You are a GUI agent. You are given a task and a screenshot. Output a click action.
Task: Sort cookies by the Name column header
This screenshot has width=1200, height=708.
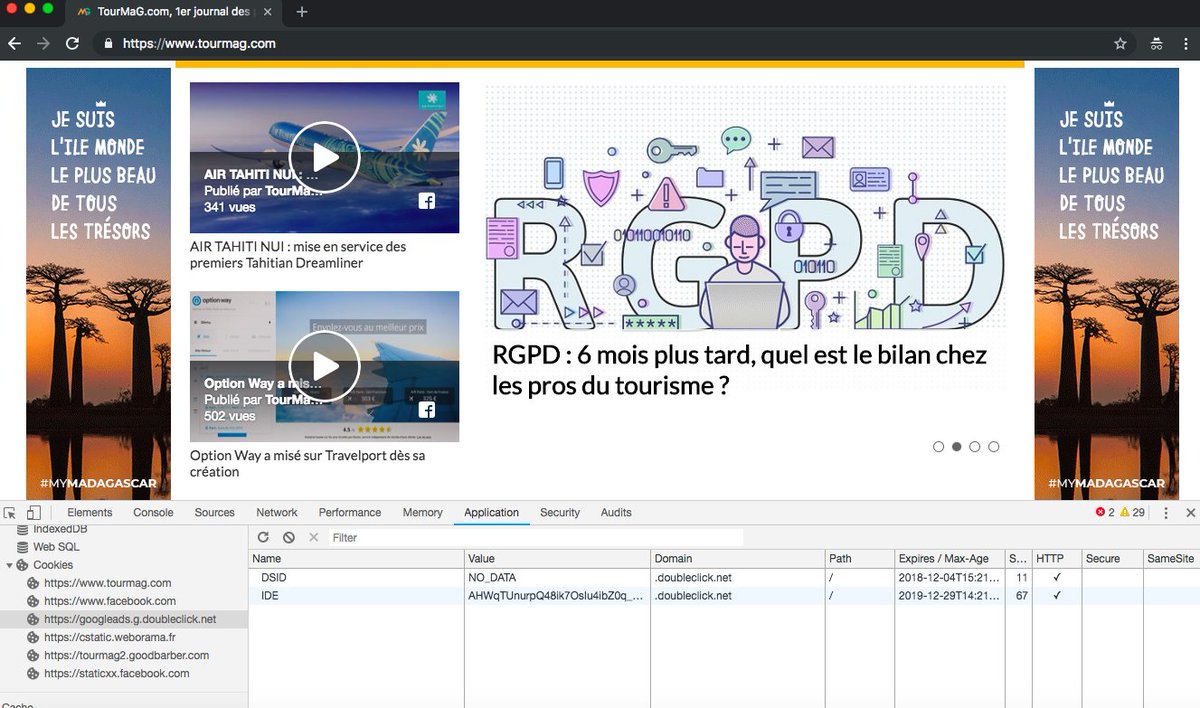357,558
